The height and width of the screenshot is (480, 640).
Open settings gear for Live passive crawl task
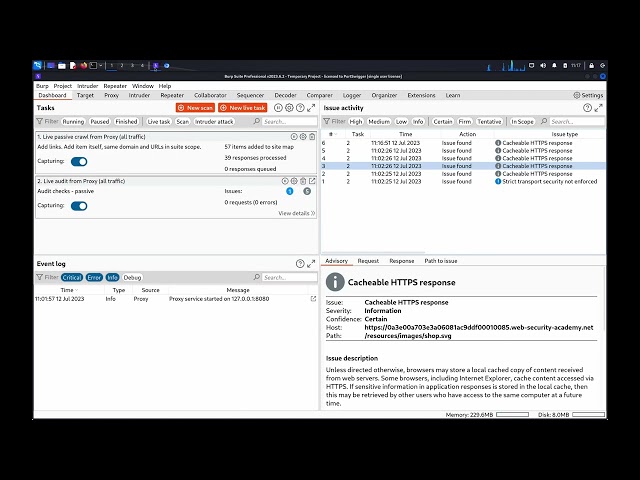click(x=303, y=137)
